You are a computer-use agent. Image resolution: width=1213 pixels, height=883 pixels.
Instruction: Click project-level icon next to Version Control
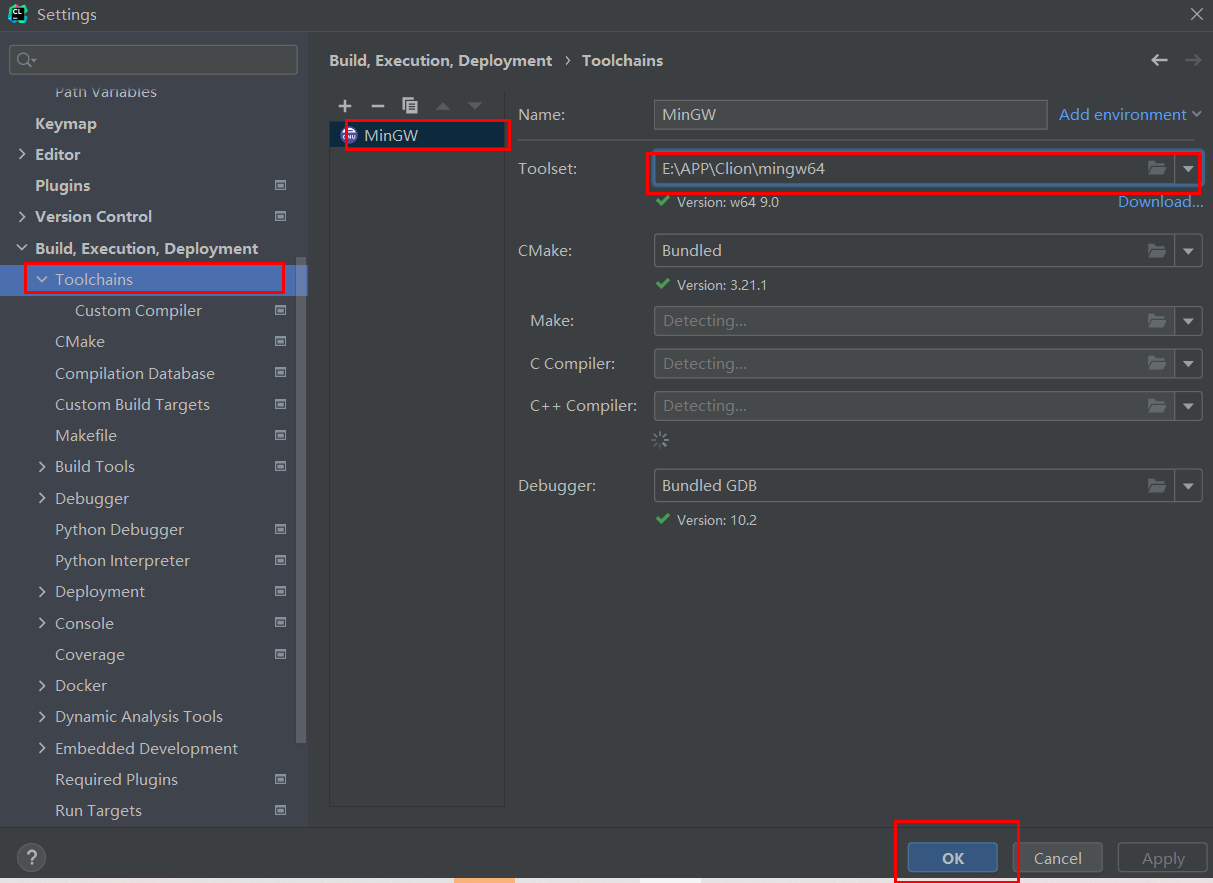tap(281, 216)
